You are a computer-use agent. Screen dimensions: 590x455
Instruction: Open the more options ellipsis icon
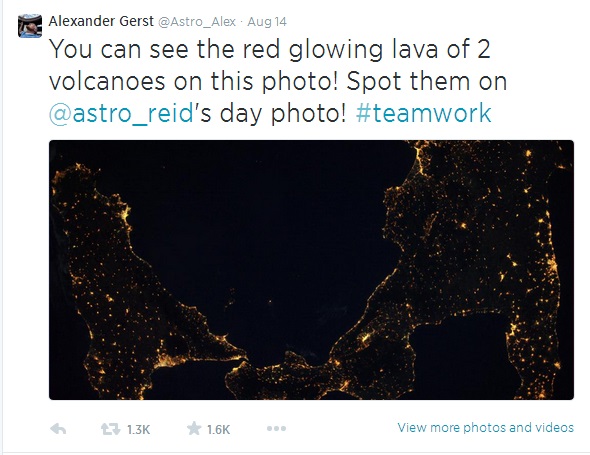click(276, 428)
